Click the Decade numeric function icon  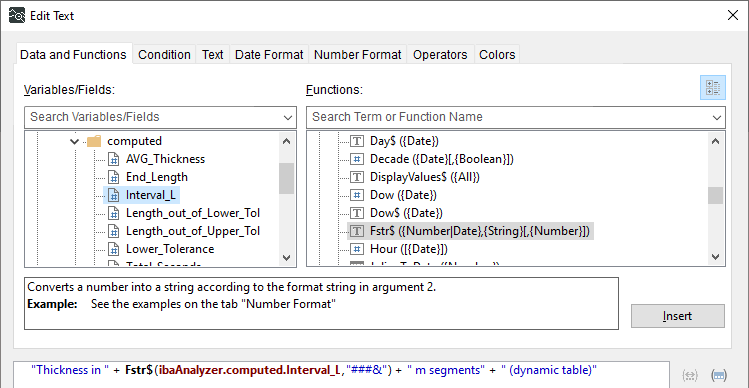click(x=357, y=159)
